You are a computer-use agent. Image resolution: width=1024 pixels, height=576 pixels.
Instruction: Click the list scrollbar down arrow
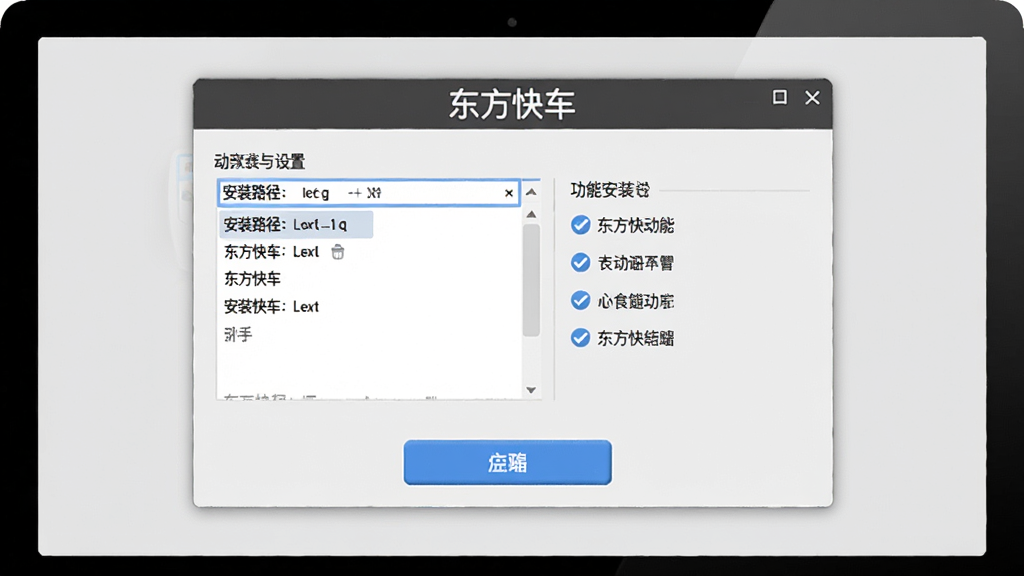531,390
